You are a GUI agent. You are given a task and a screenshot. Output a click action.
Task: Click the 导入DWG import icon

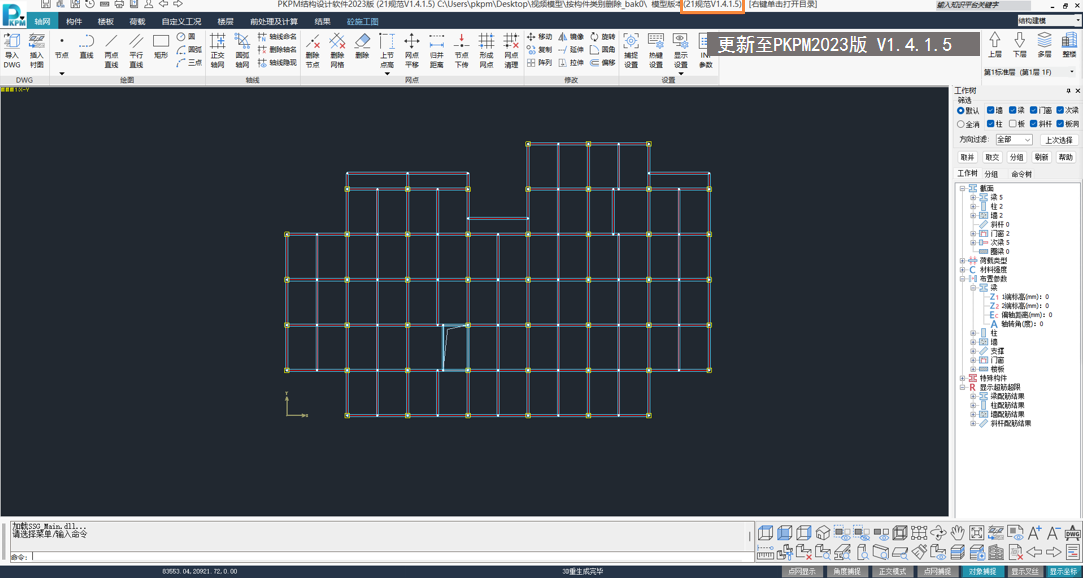[x=12, y=50]
